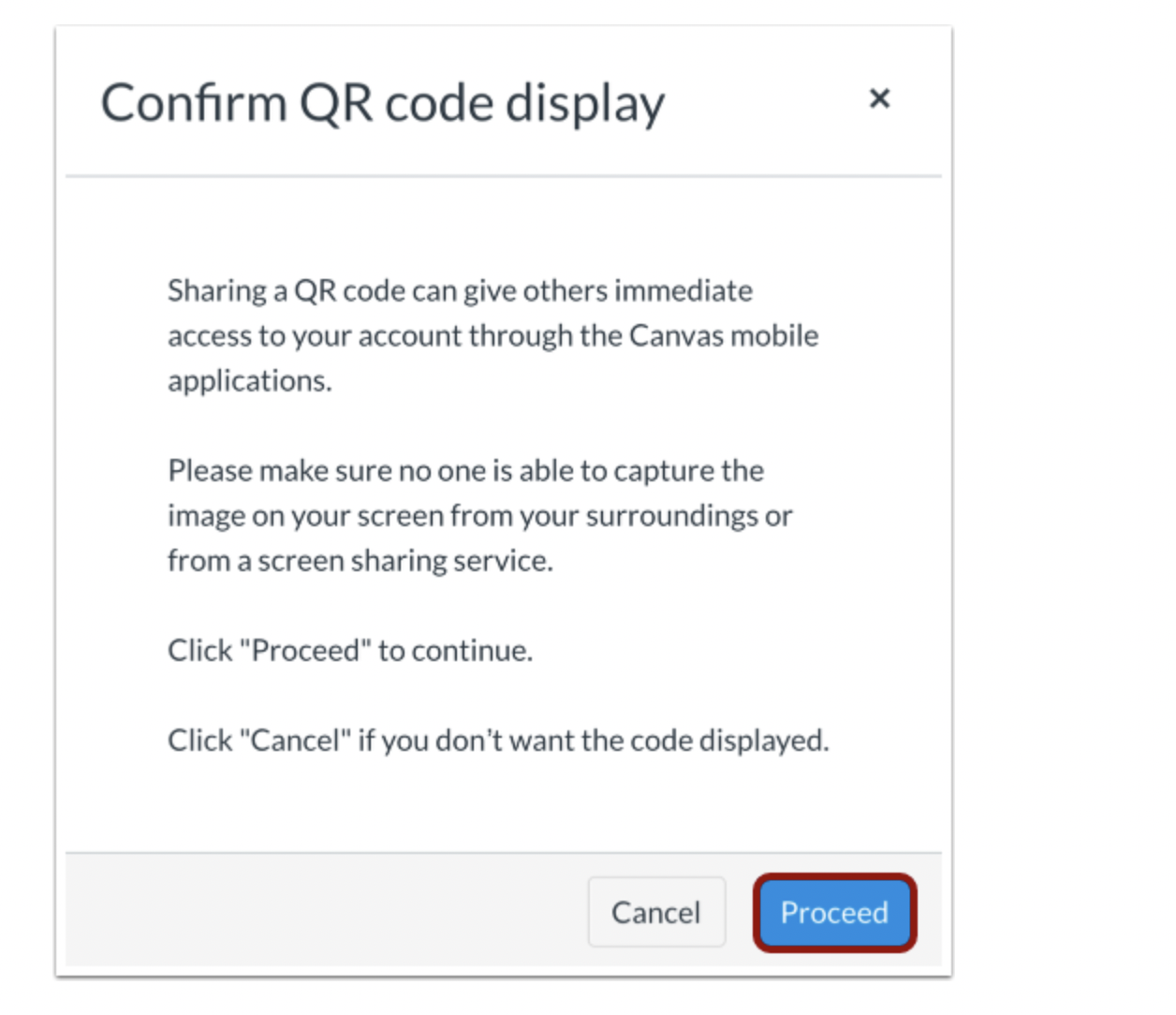Click the Proceed button
Viewport: 1176px width, 1015px height.
[833, 912]
